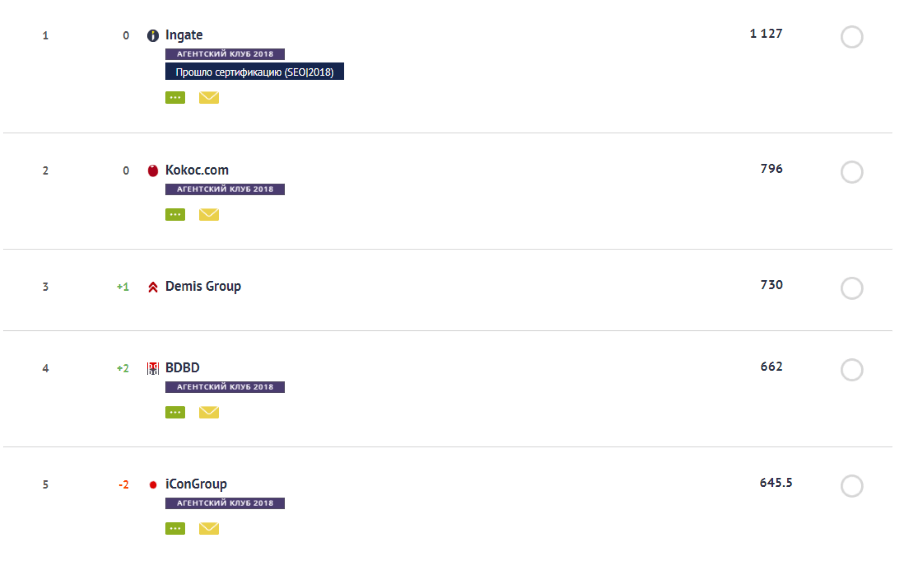This screenshot has height=562, width=900.
Task: Click the green dots icon under BDBD
Action: click(x=175, y=412)
